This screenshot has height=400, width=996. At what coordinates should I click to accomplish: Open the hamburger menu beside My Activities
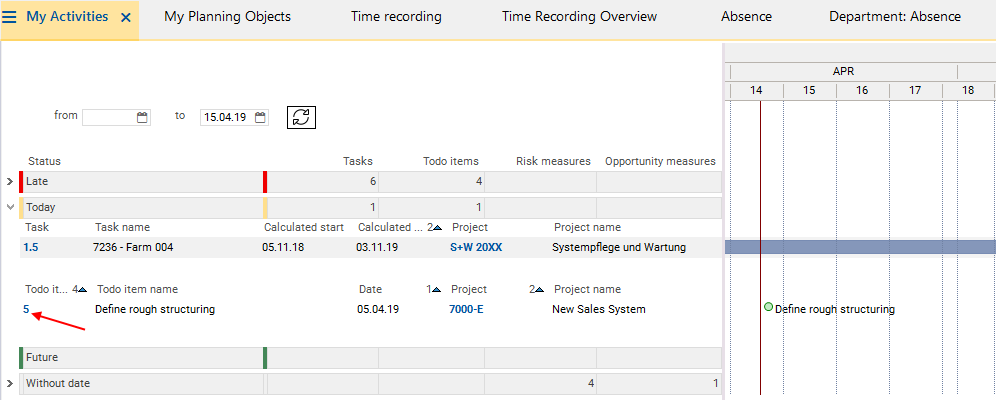coord(10,17)
